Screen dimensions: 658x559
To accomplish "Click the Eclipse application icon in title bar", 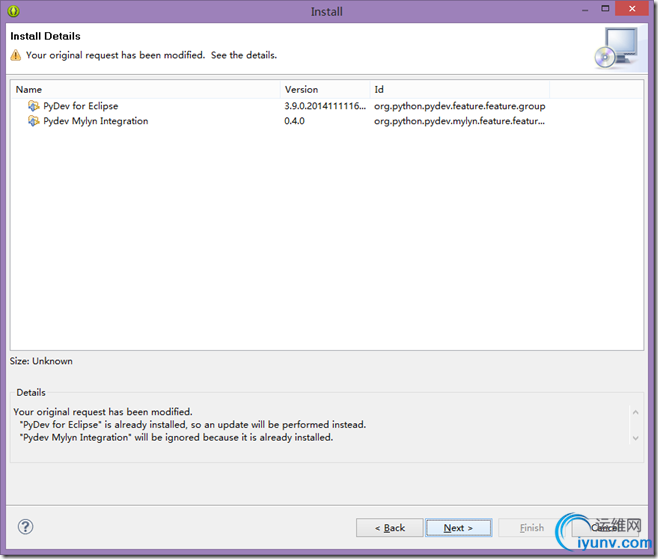I will pyautogui.click(x=13, y=11).
